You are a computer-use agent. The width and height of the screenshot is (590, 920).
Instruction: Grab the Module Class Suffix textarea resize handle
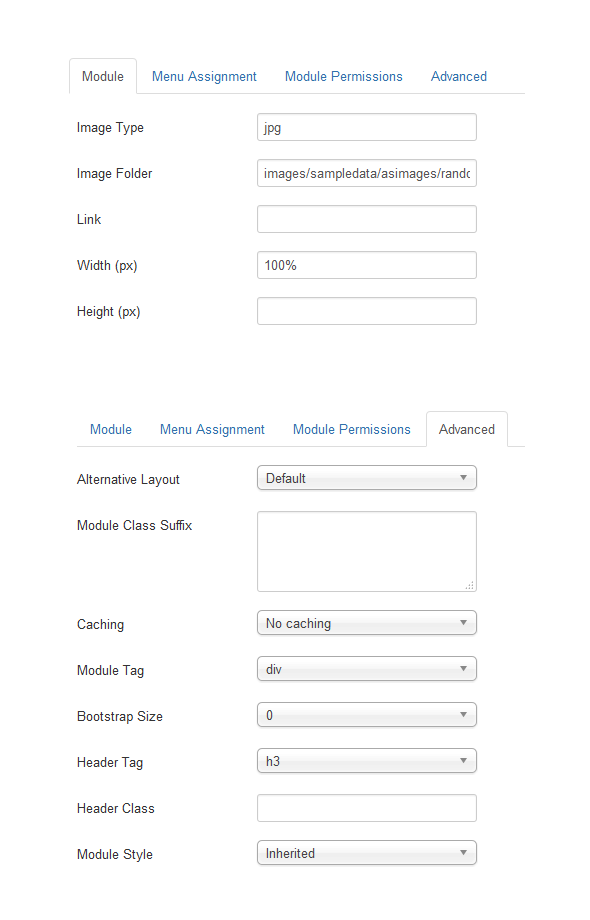(470, 585)
